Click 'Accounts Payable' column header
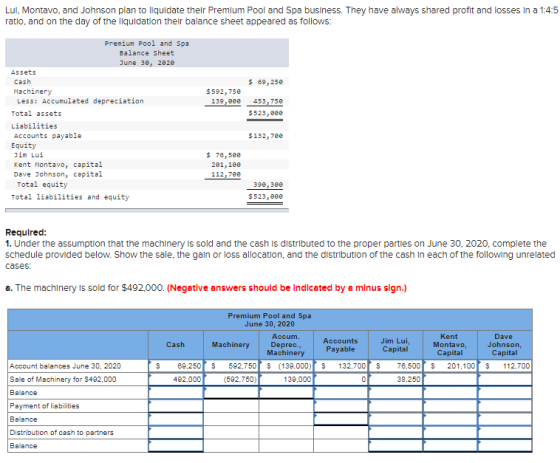 (340, 345)
